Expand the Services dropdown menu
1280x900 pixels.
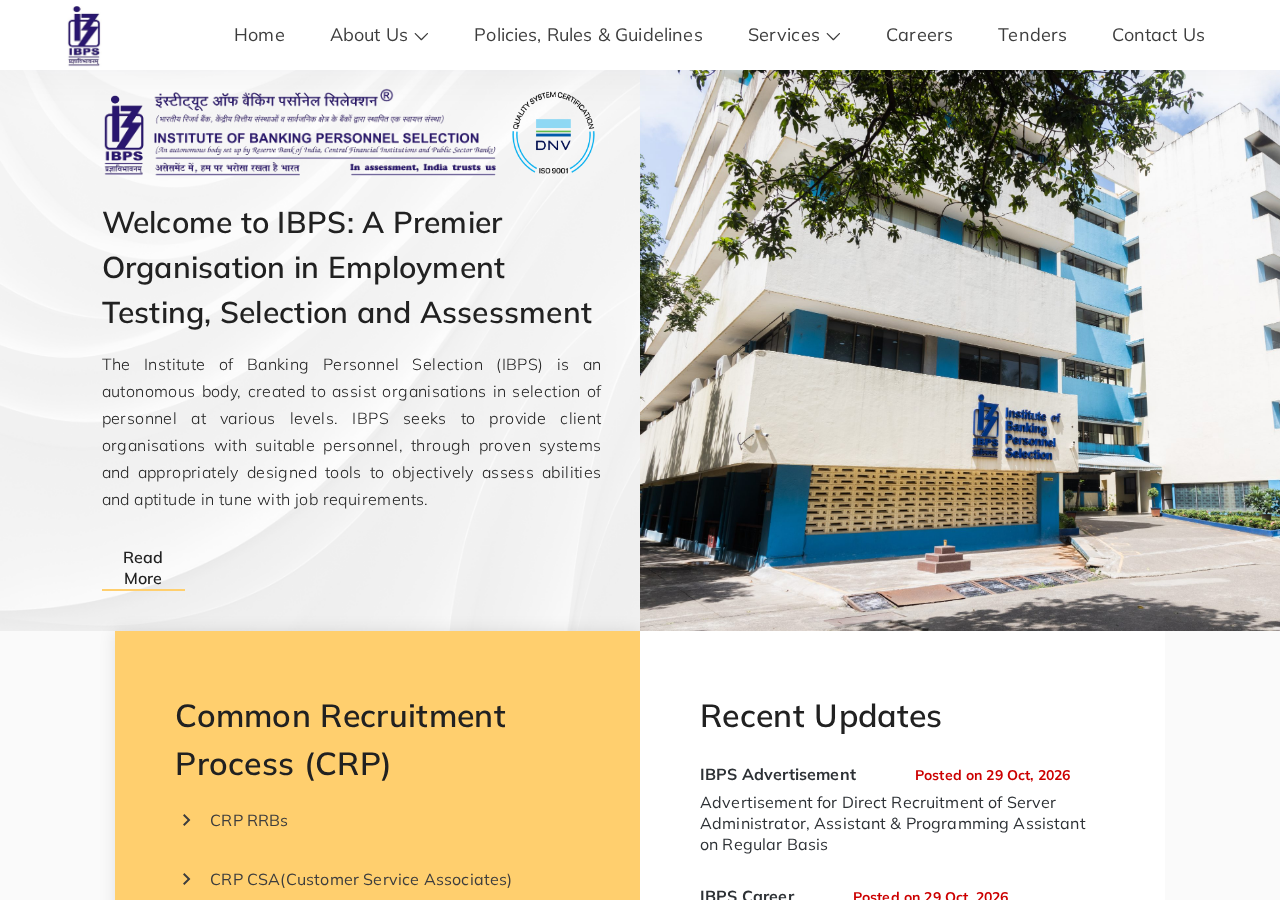point(794,35)
